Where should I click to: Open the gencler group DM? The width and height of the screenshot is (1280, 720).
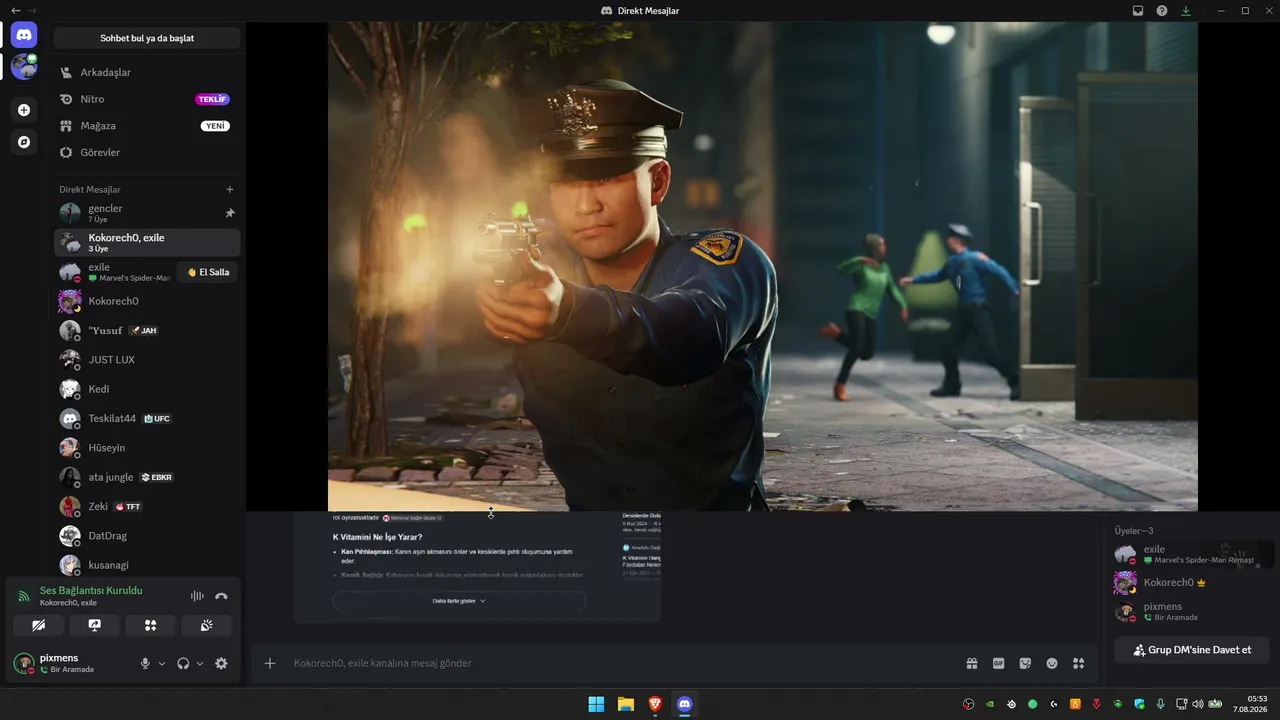pos(147,213)
